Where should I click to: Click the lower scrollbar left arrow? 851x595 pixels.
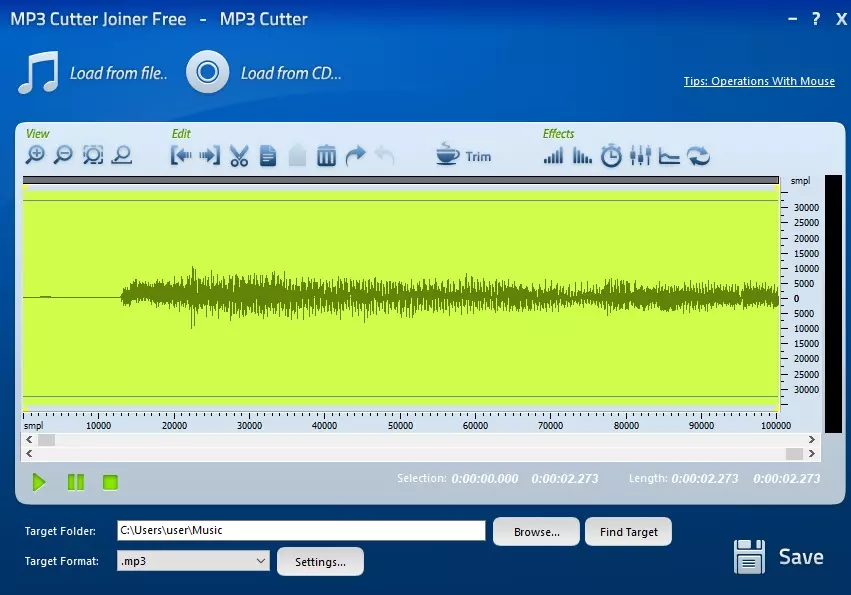[x=29, y=453]
